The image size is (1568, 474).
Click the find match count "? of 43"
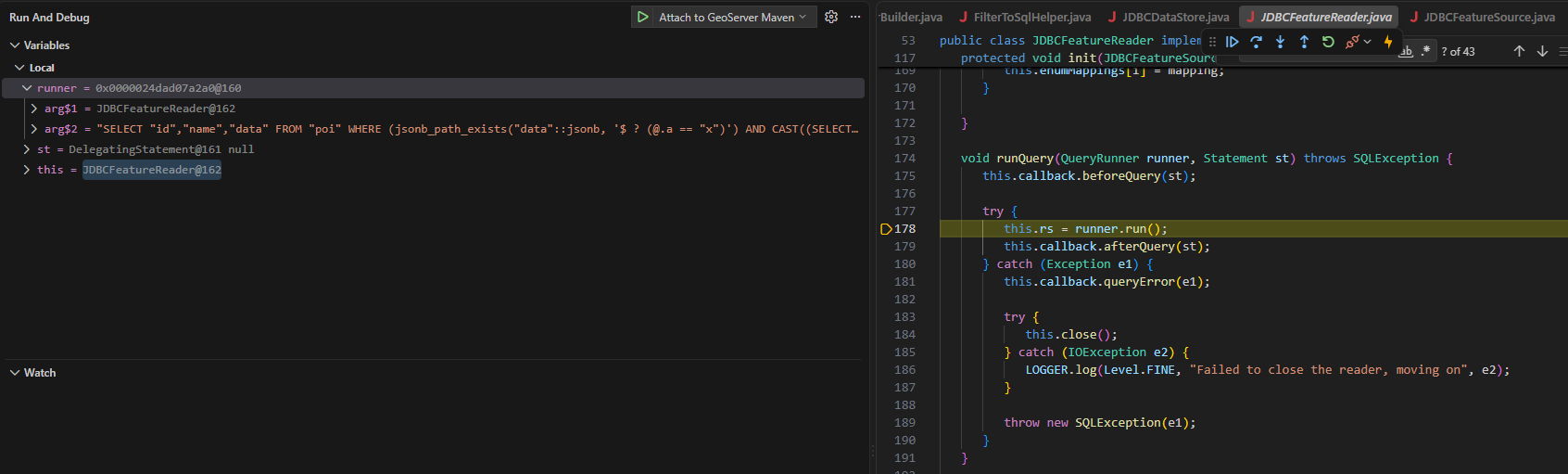coord(1458,52)
